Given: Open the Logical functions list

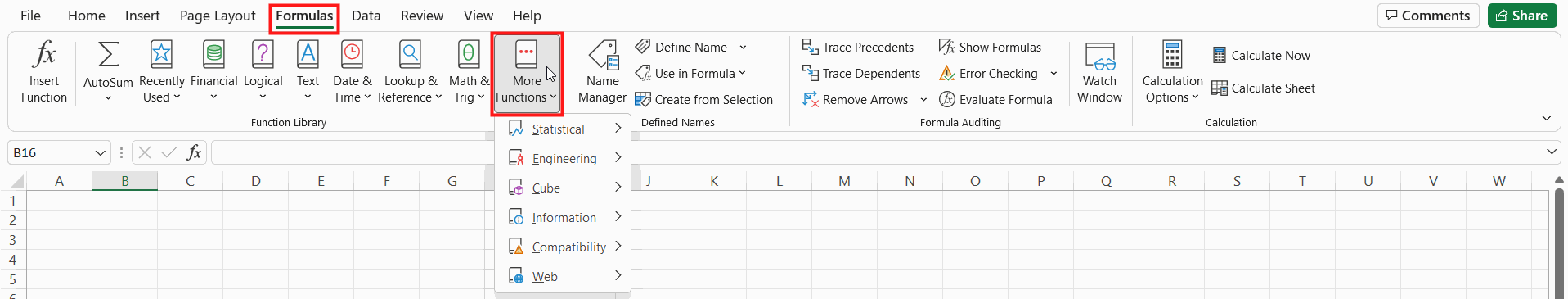Looking at the screenshot, I should pos(263,72).
